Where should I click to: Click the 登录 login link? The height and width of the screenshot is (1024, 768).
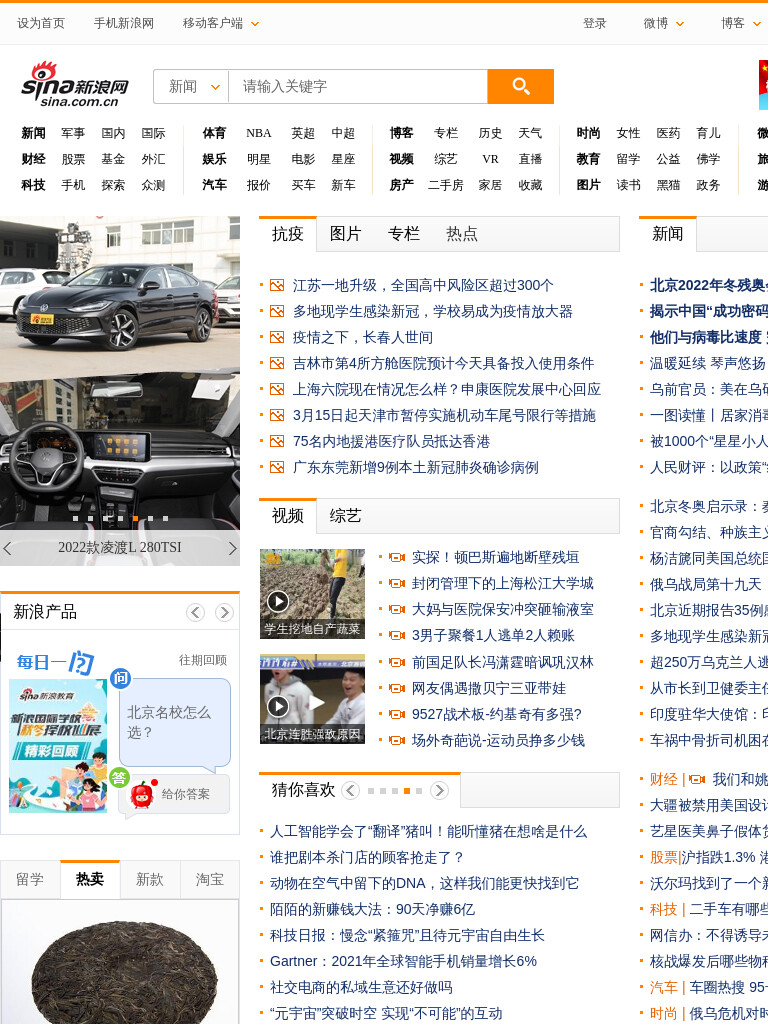594,24
